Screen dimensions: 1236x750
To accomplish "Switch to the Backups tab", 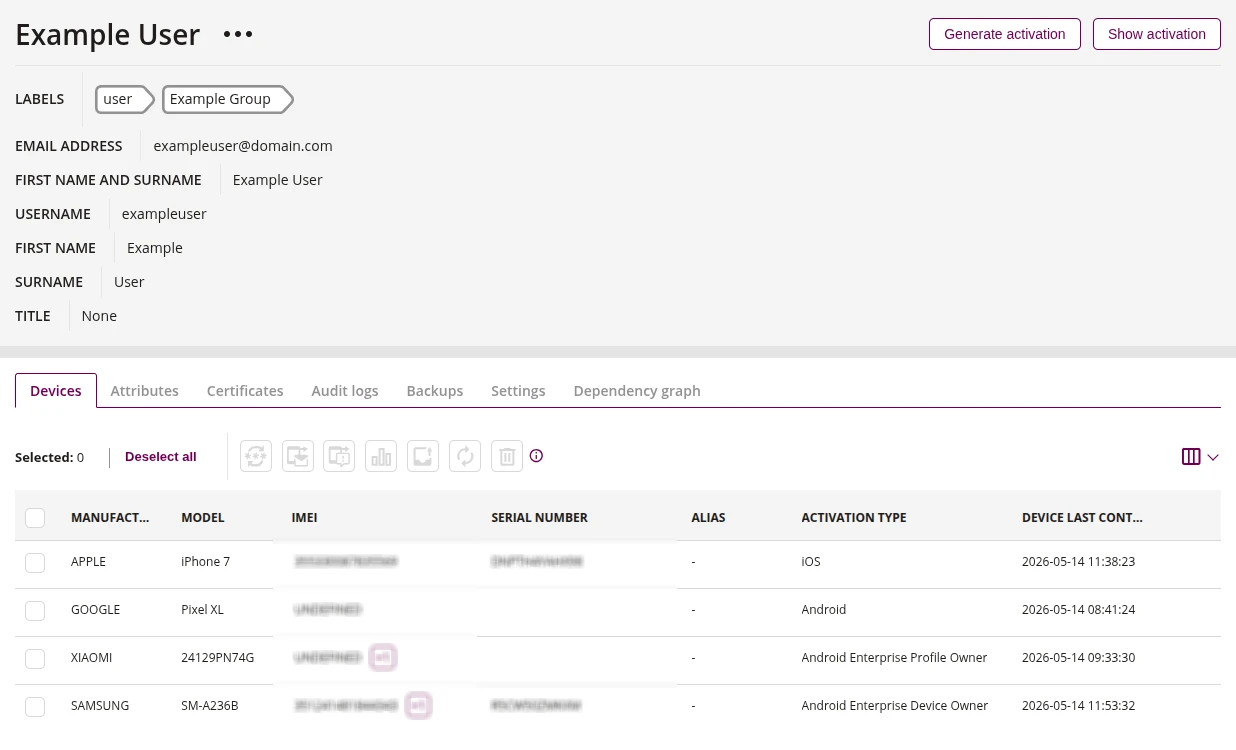I will 435,391.
